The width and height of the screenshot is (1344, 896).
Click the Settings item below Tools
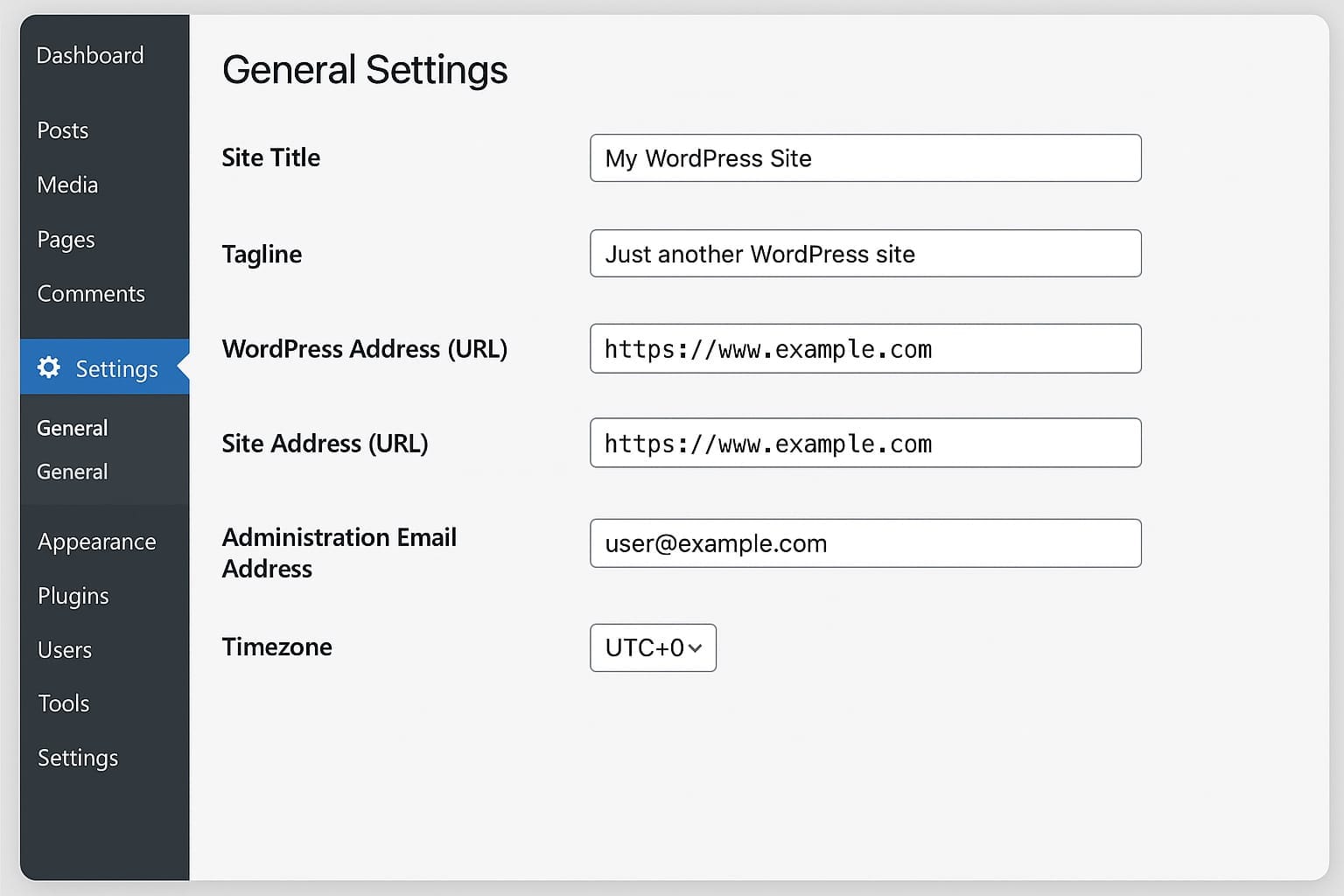pyautogui.click(x=78, y=758)
